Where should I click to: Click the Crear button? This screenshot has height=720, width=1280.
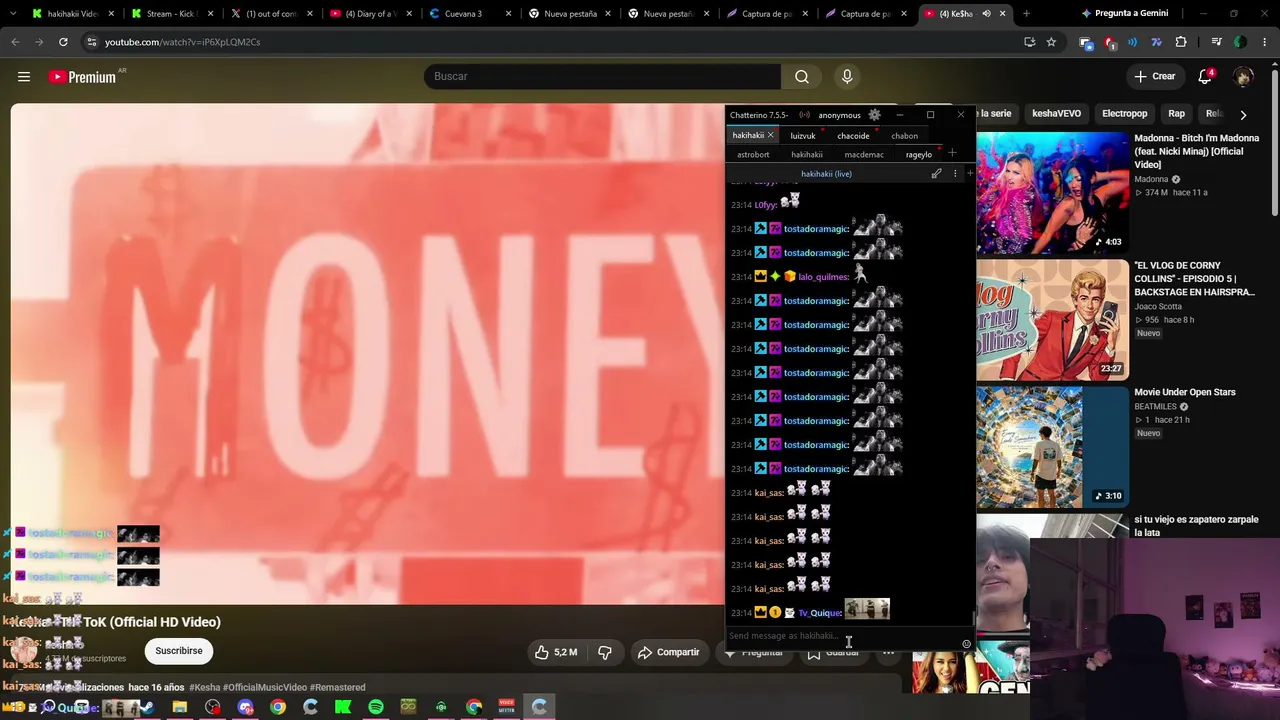pyautogui.click(x=1154, y=77)
